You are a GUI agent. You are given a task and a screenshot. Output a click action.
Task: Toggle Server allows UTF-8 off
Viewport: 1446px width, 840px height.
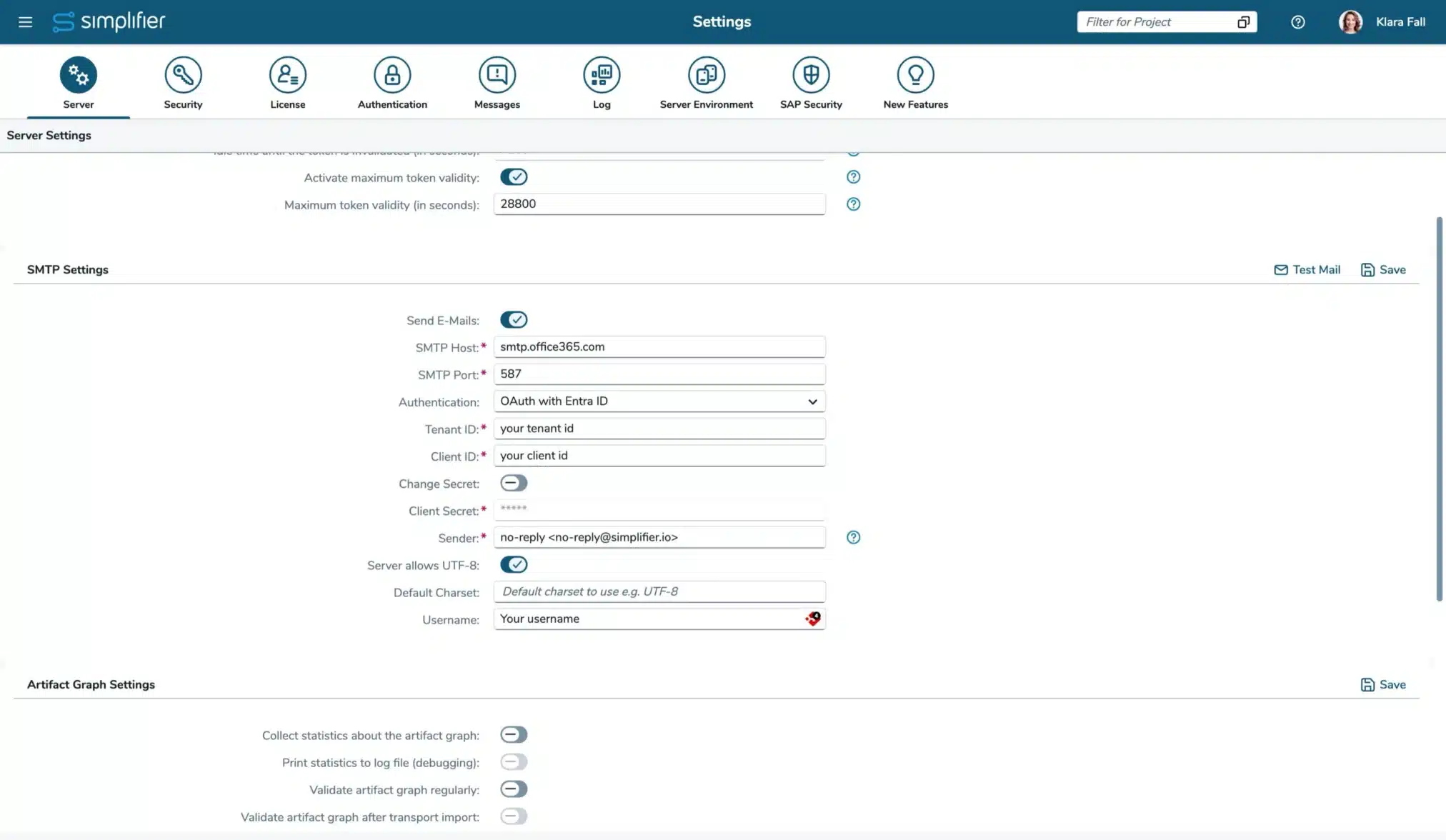click(513, 564)
